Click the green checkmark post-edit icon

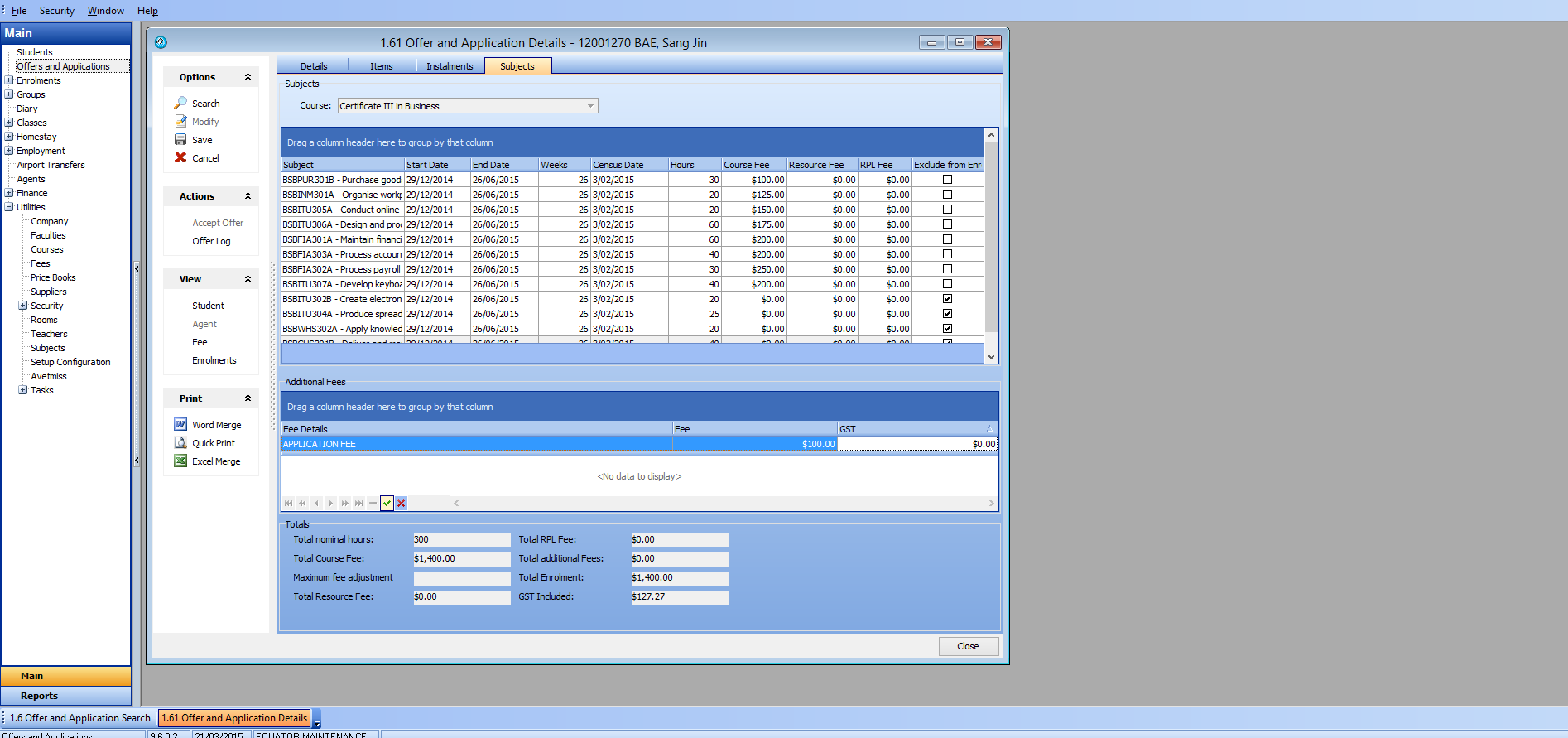pyautogui.click(x=387, y=504)
